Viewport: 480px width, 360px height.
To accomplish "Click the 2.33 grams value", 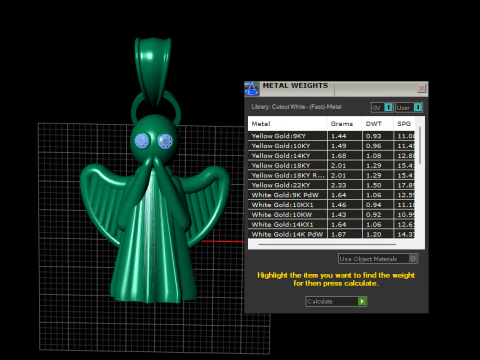I will click(339, 185).
